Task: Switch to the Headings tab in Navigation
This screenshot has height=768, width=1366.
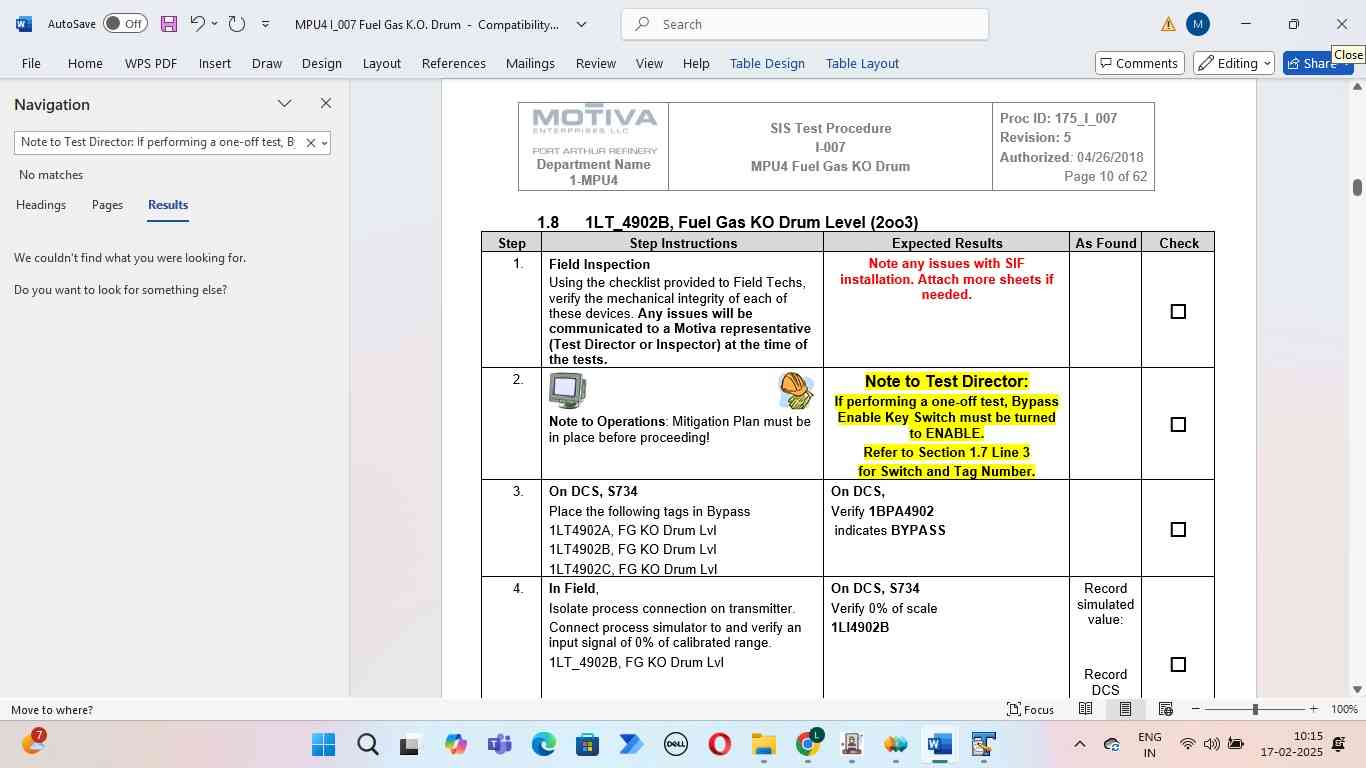Action: (x=41, y=205)
